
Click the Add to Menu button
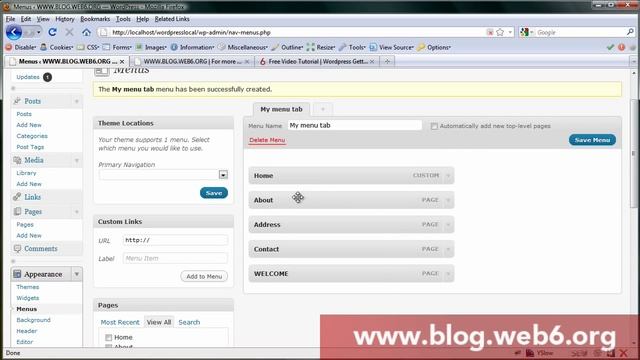(204, 276)
